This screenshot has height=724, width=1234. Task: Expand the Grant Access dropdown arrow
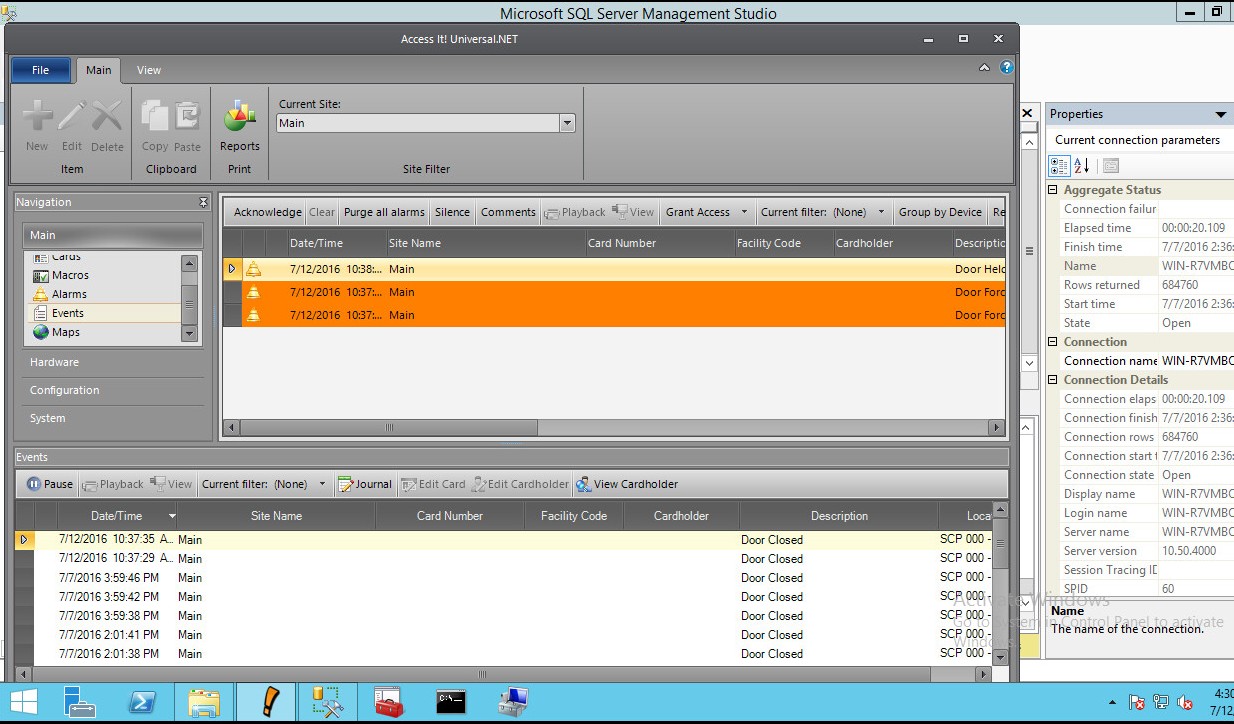[x=743, y=212]
